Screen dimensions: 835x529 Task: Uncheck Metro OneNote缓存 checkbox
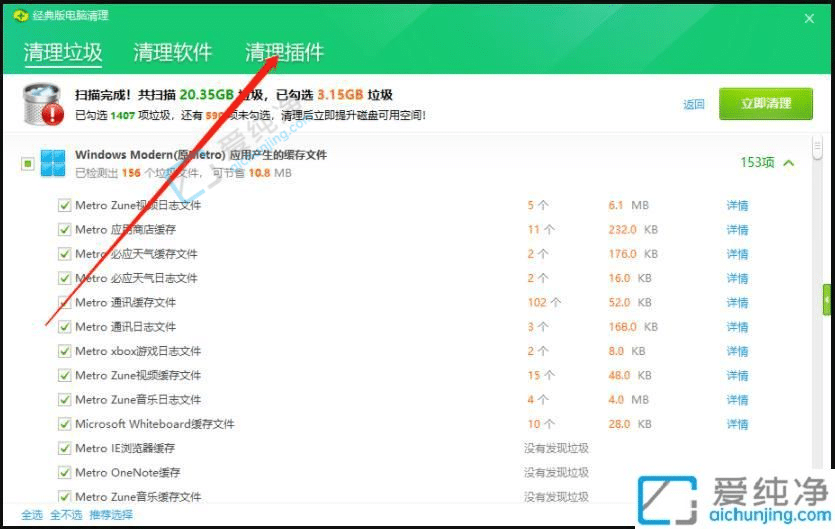coord(64,473)
